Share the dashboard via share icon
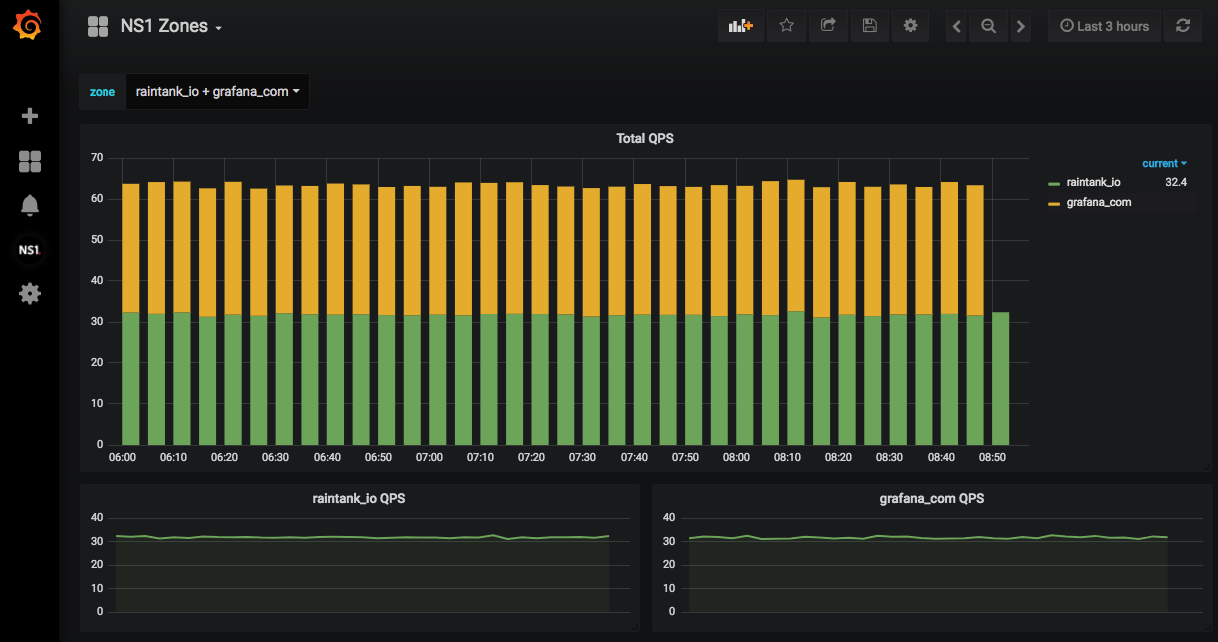 [828, 26]
